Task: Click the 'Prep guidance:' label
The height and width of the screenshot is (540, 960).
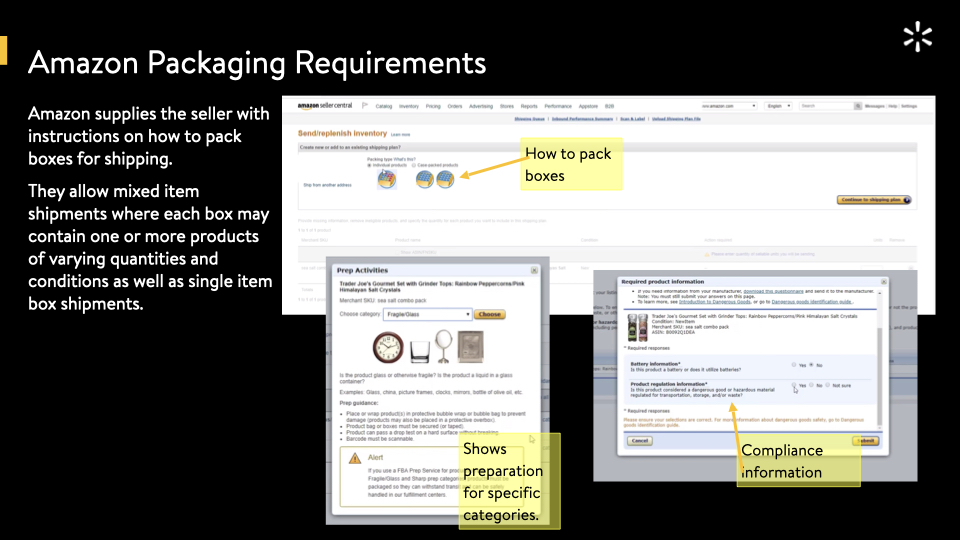Action: coord(358,403)
